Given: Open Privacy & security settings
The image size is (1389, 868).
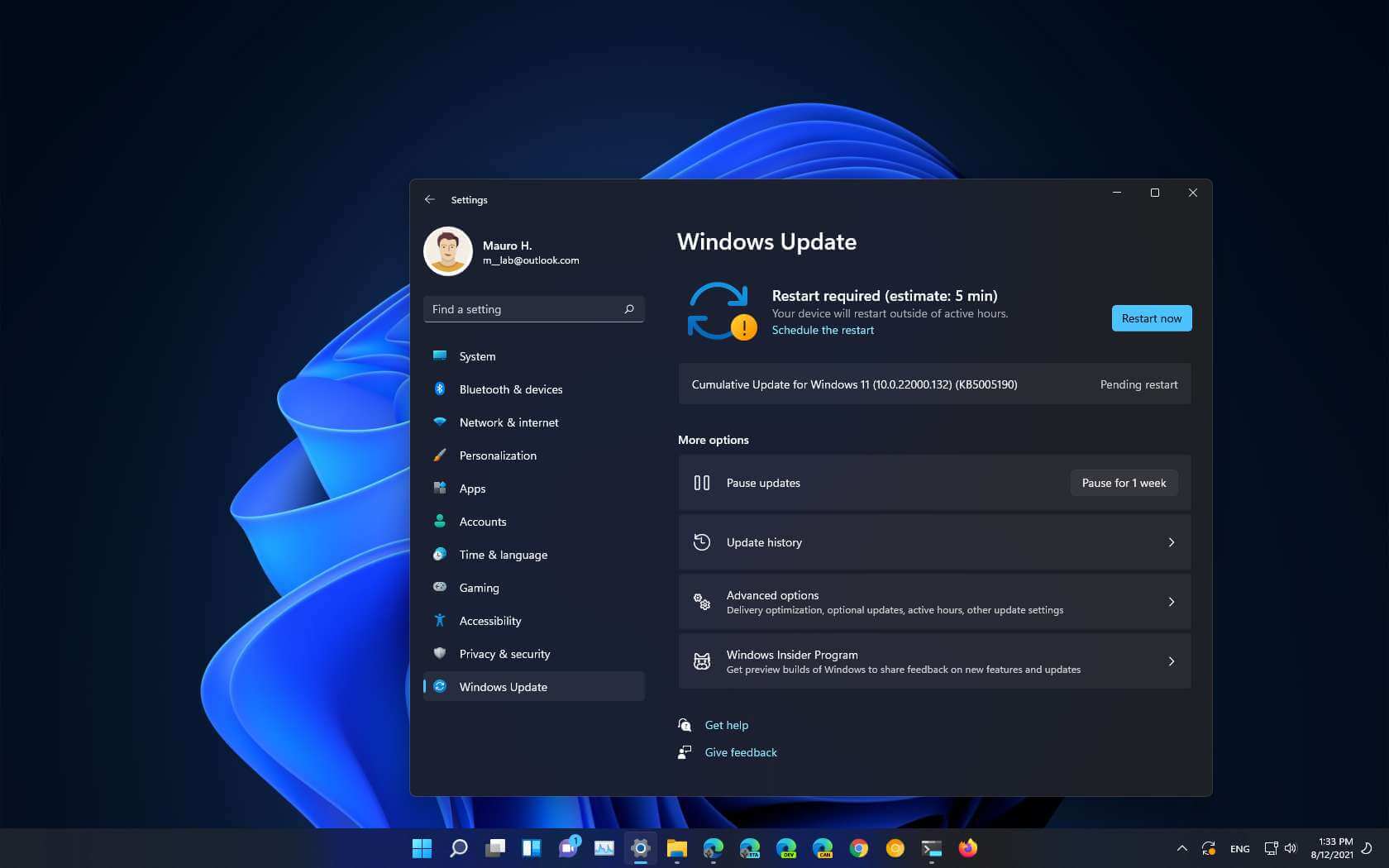Looking at the screenshot, I should coord(505,654).
